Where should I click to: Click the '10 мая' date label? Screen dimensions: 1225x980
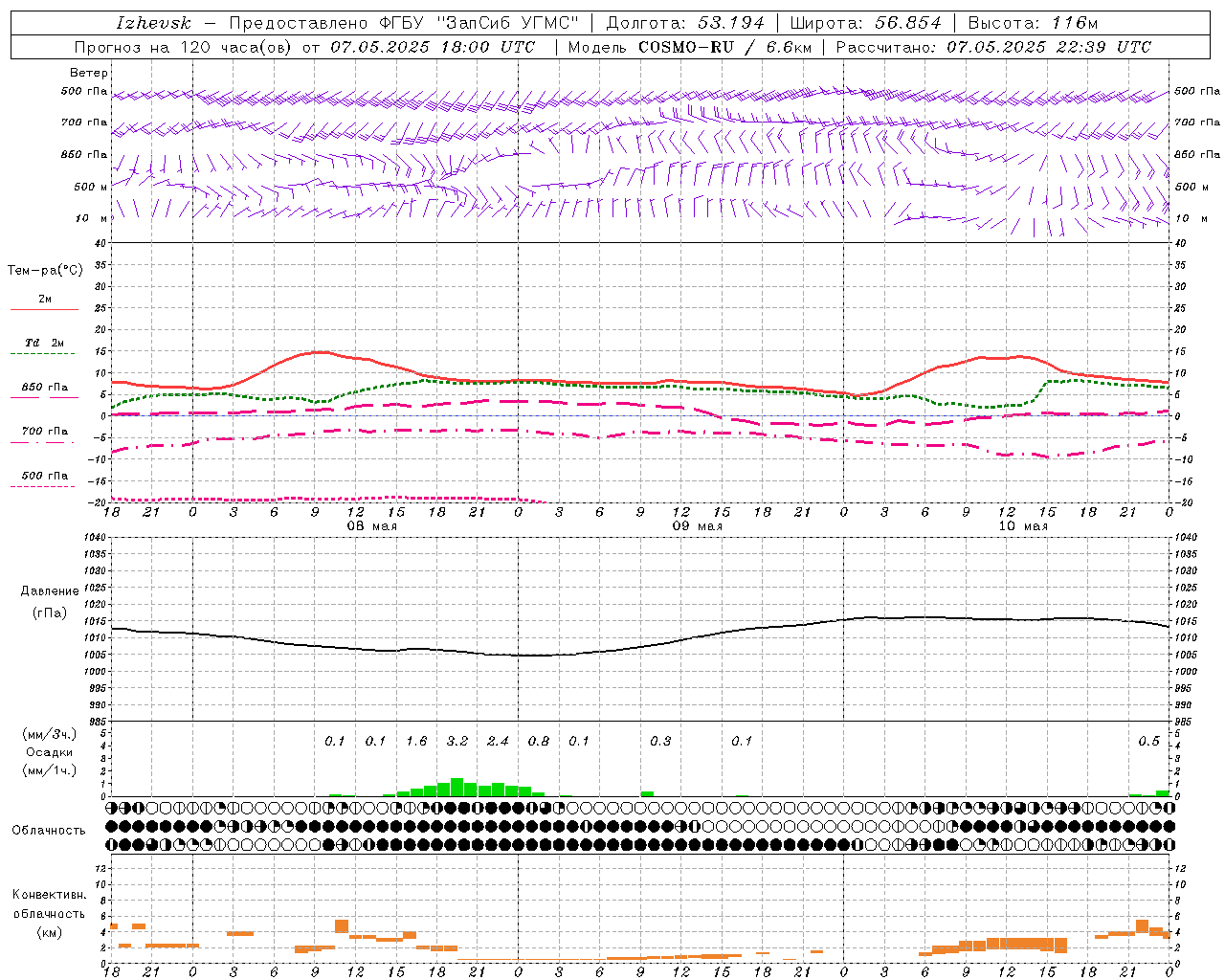[x=1023, y=526]
